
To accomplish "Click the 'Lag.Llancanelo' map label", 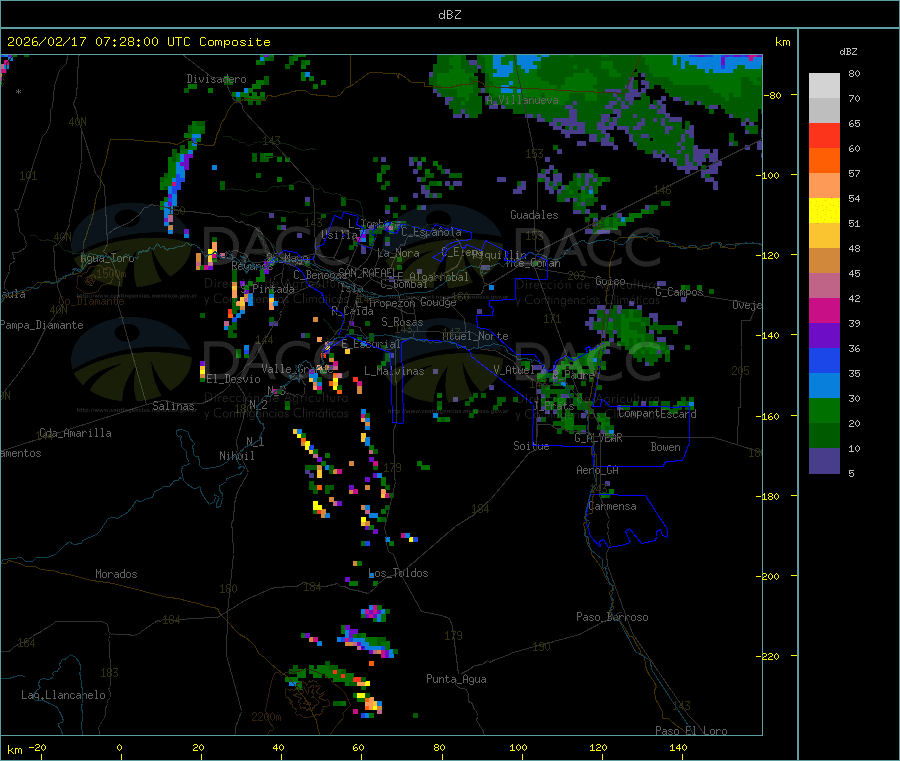I will pyautogui.click(x=64, y=695).
